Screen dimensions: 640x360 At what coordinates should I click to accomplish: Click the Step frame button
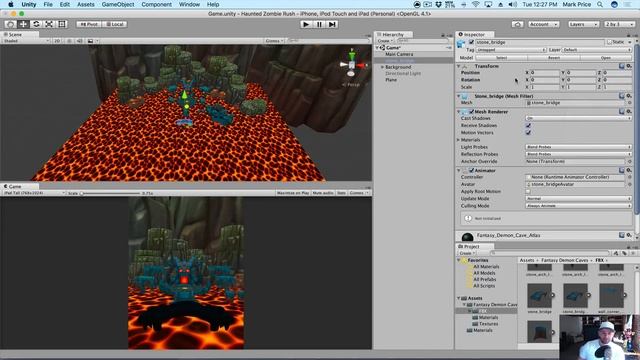332,24
